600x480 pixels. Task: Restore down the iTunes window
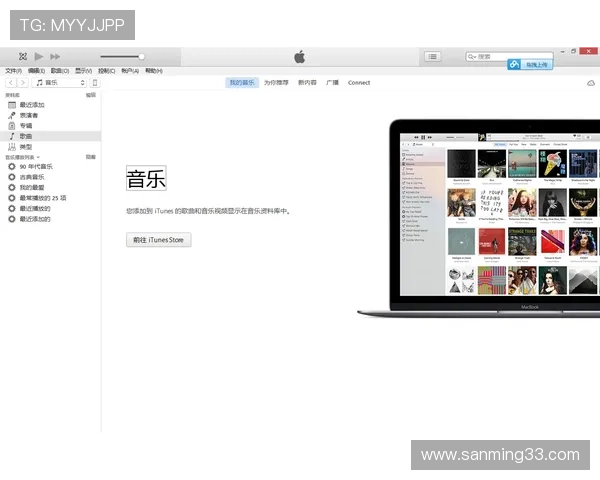(573, 51)
